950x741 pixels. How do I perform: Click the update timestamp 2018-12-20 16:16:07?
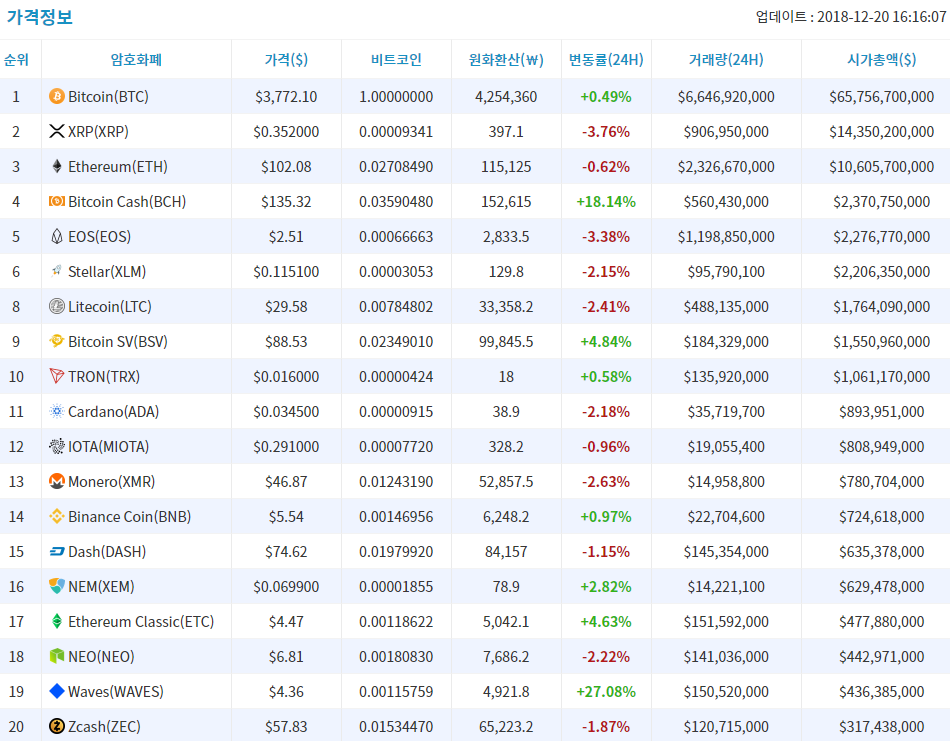(882, 17)
